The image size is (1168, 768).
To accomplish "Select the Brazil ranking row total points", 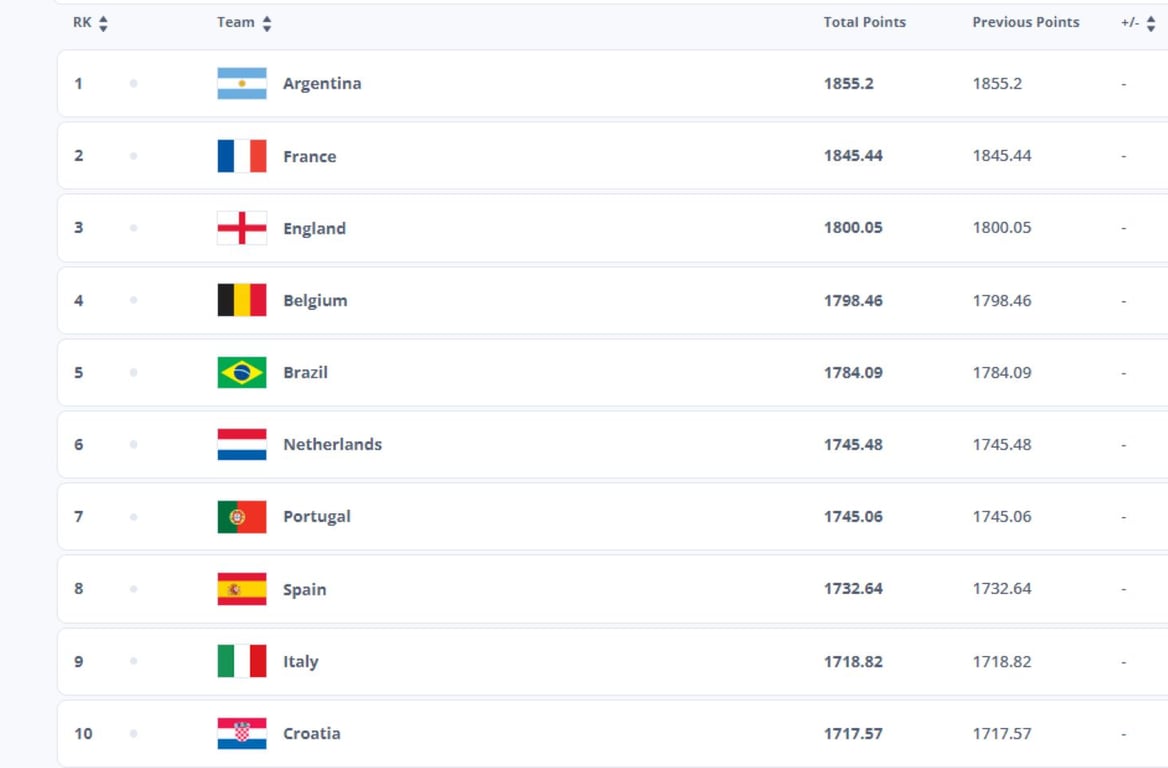I will (x=853, y=372).
